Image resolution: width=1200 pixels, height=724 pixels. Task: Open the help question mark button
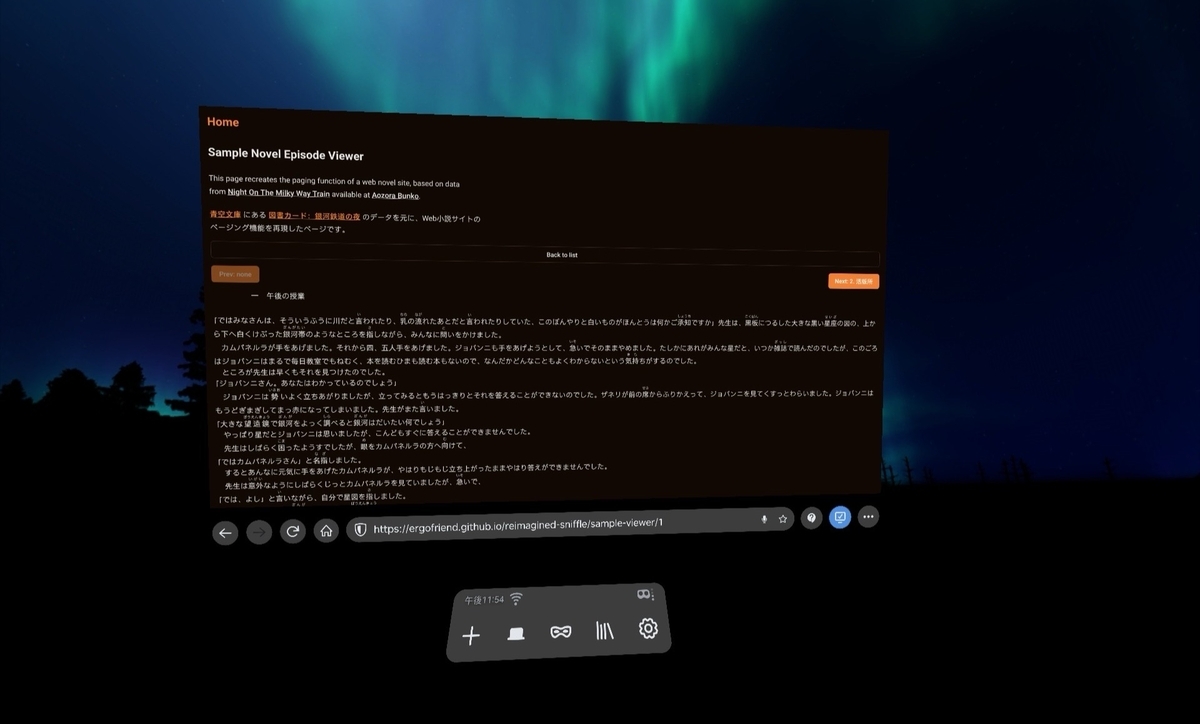pos(812,518)
